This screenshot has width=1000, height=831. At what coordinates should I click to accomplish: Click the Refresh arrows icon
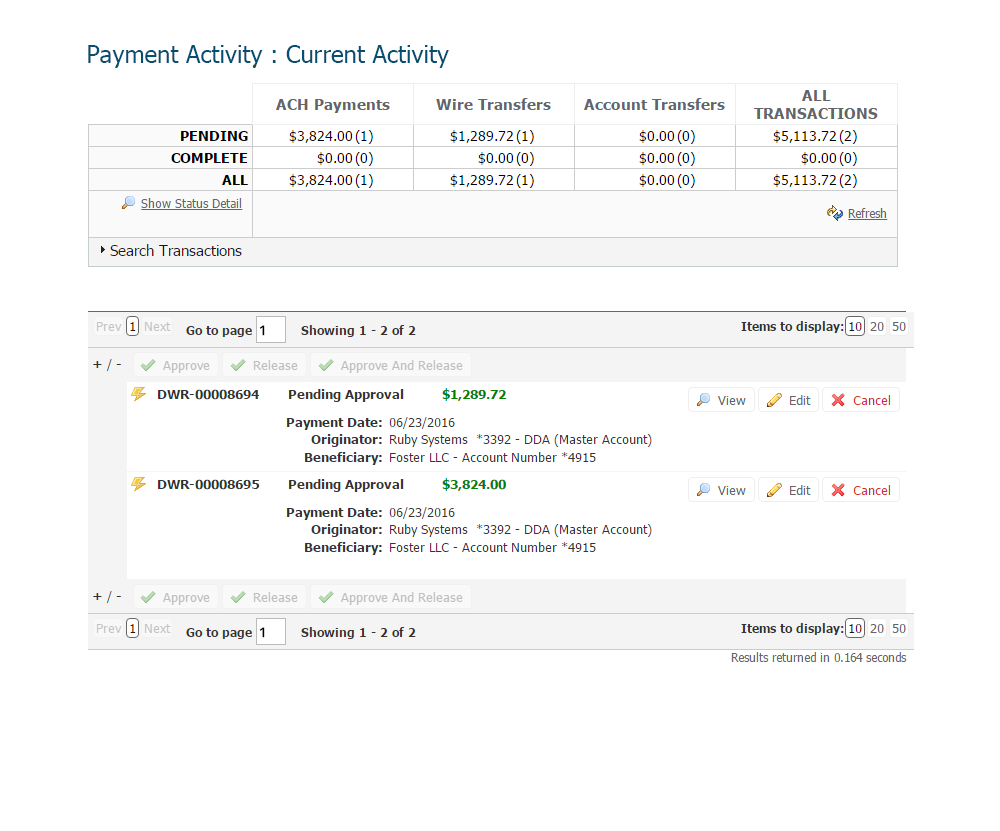[835, 213]
